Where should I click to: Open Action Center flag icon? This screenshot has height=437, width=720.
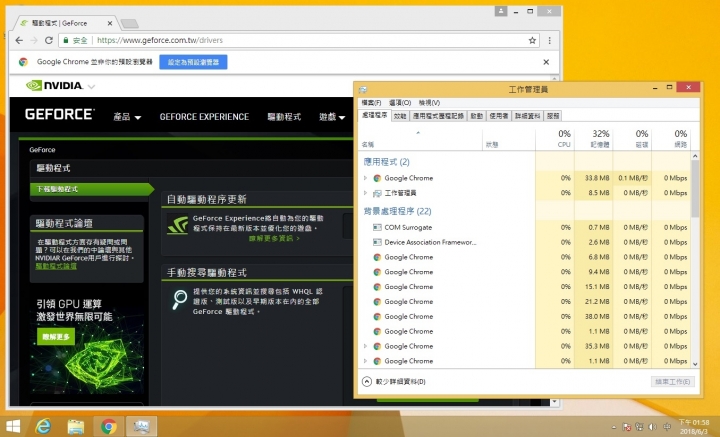click(x=627, y=427)
